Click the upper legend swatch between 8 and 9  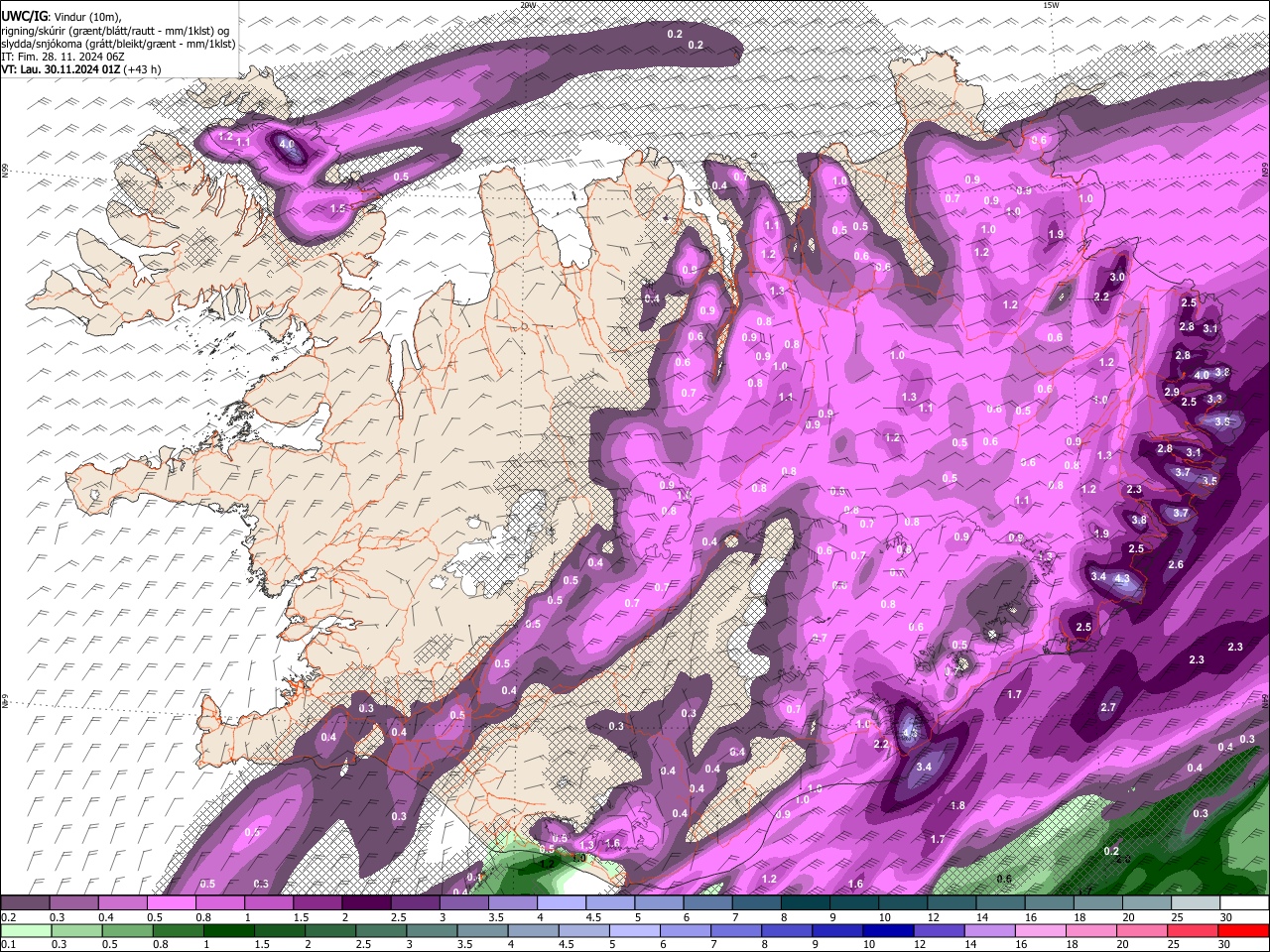point(805,903)
